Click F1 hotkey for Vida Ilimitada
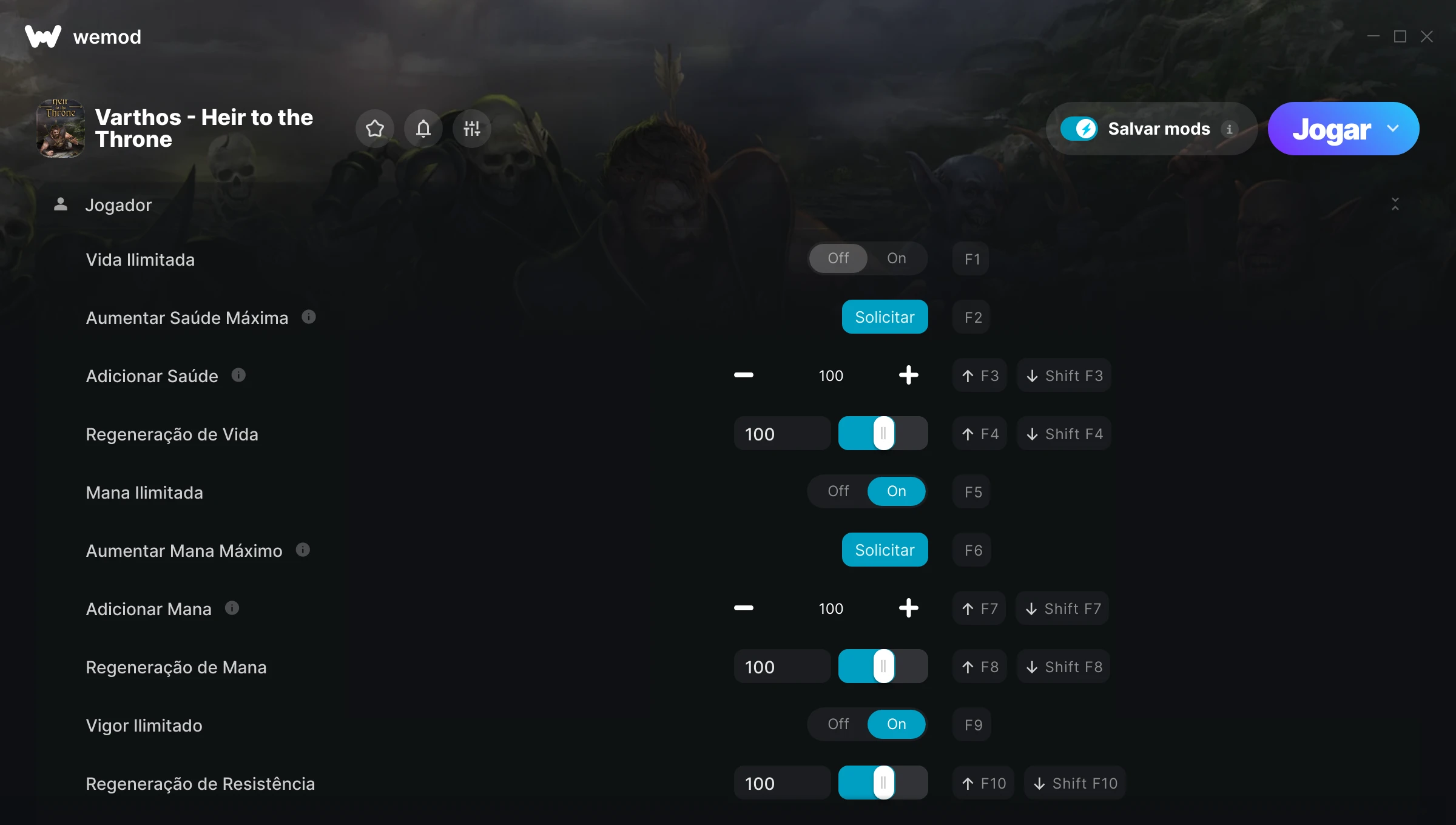This screenshot has height=825, width=1456. tap(971, 259)
